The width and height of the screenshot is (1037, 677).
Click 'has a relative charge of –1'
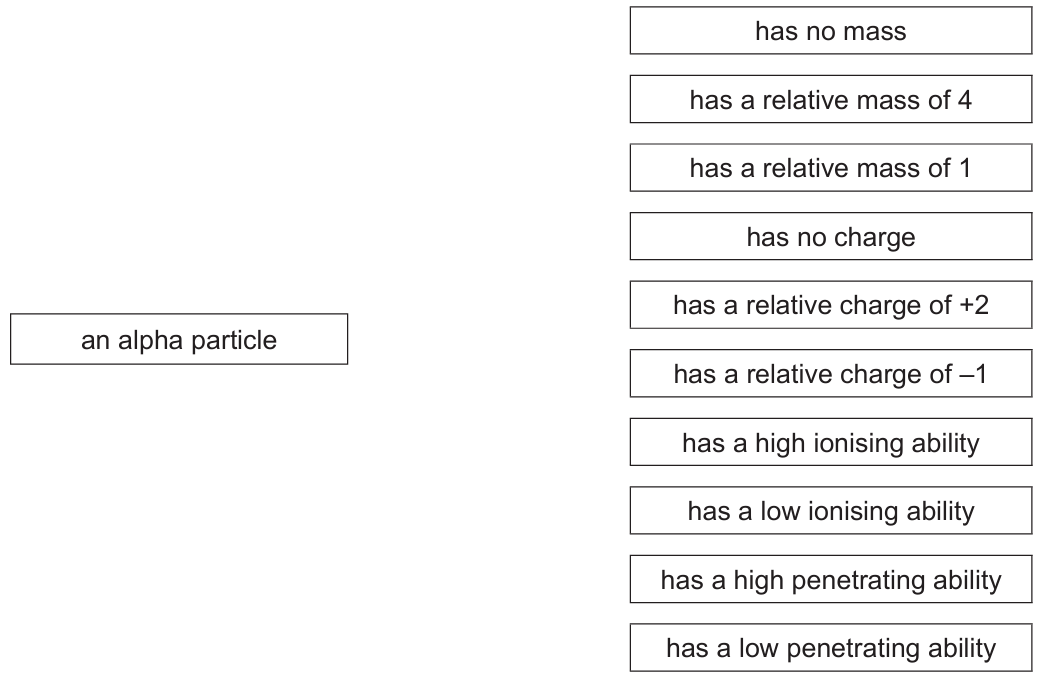point(831,374)
